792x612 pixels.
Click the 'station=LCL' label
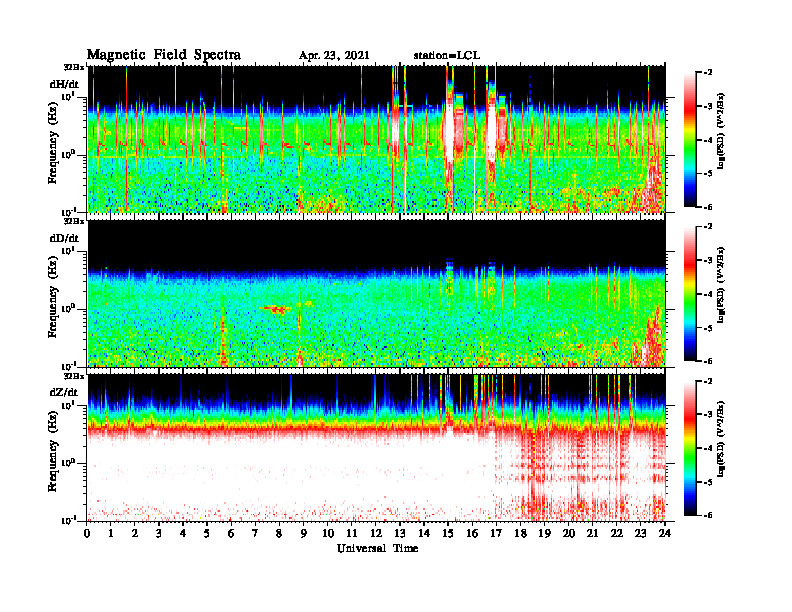point(447,56)
